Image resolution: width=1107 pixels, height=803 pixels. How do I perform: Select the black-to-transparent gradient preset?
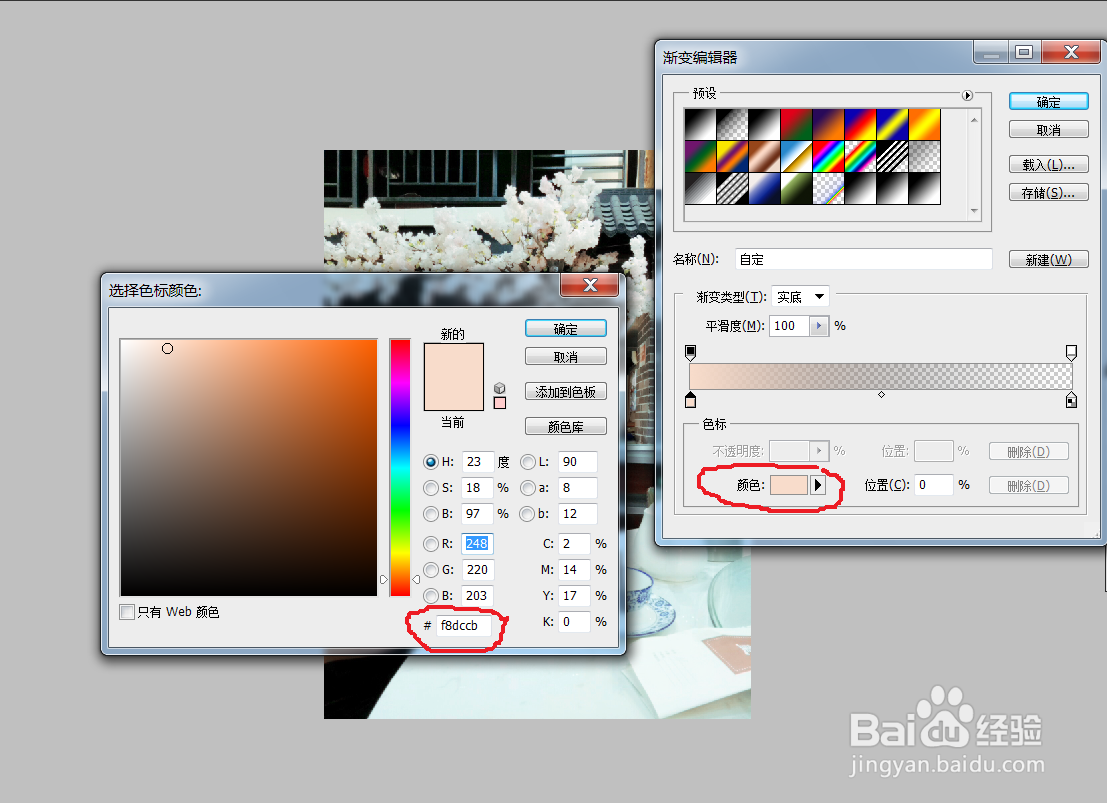coord(732,124)
